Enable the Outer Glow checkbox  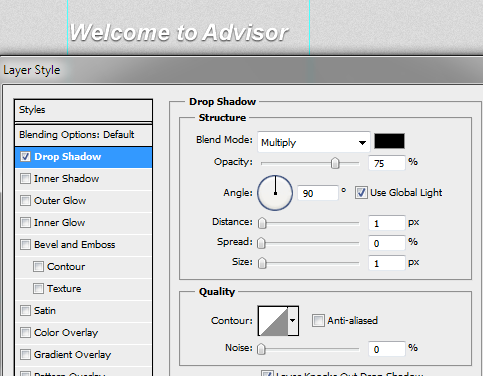tap(25, 201)
